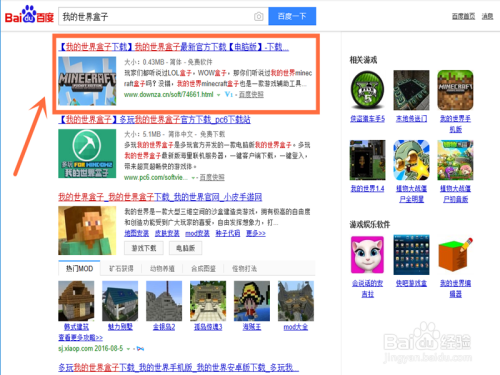Open first result title 我的世界盒子最新官方下载
500x375 pixels.
pos(174,47)
